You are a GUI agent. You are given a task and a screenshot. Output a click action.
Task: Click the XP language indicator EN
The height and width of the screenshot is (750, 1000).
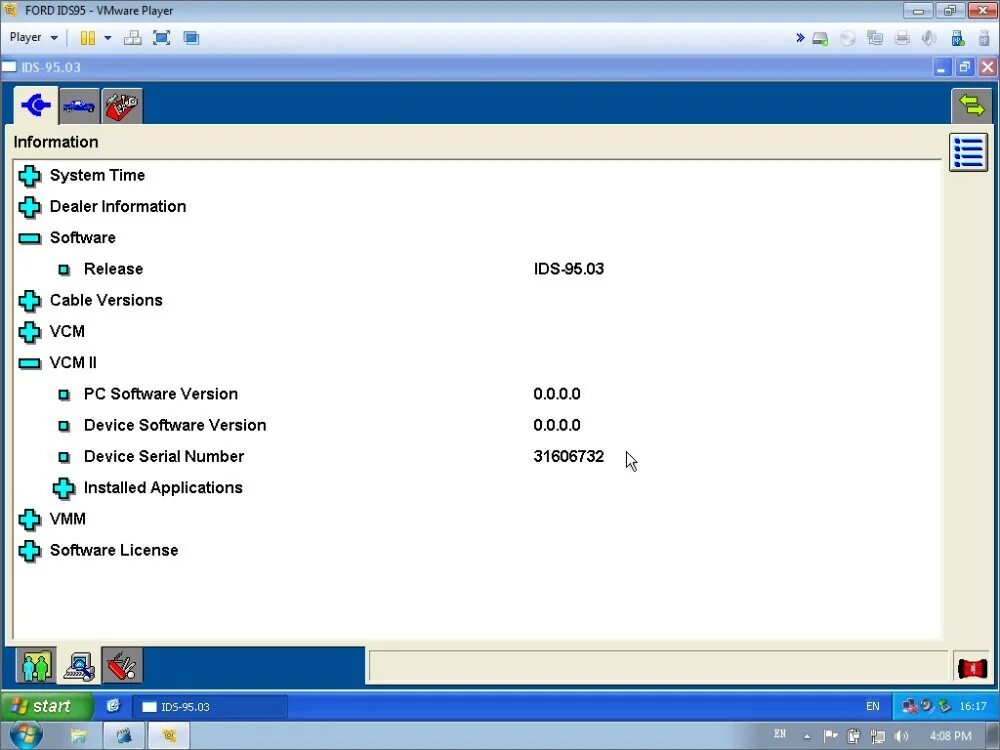(x=872, y=706)
